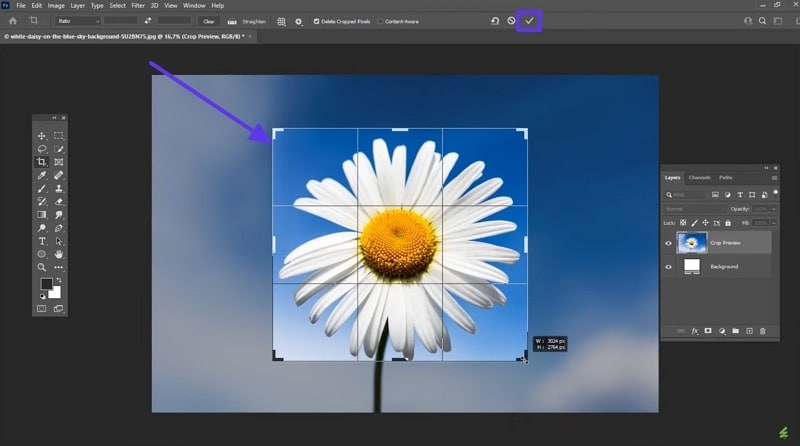Enable Content-Aware checkbox
Viewport: 800px width, 446px height.
(380, 21)
